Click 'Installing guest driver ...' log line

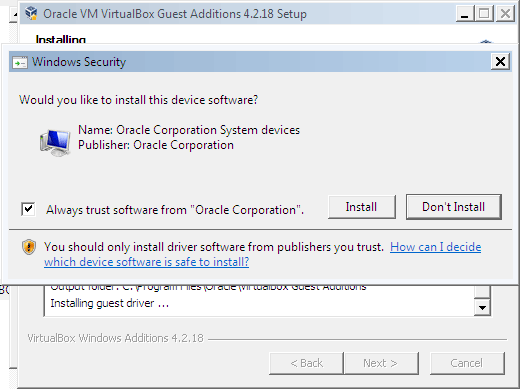click(x=110, y=303)
